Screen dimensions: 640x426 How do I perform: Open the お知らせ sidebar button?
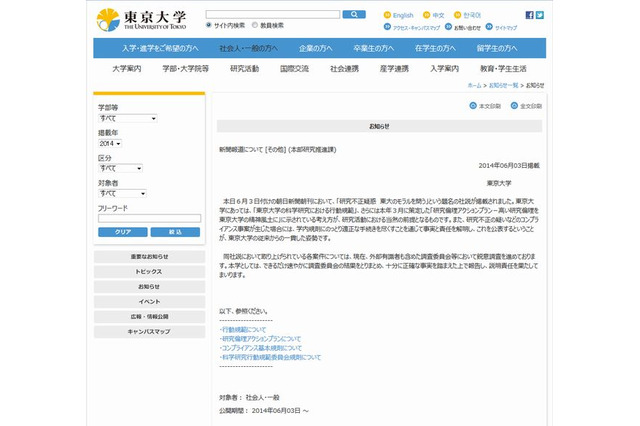click(x=149, y=287)
